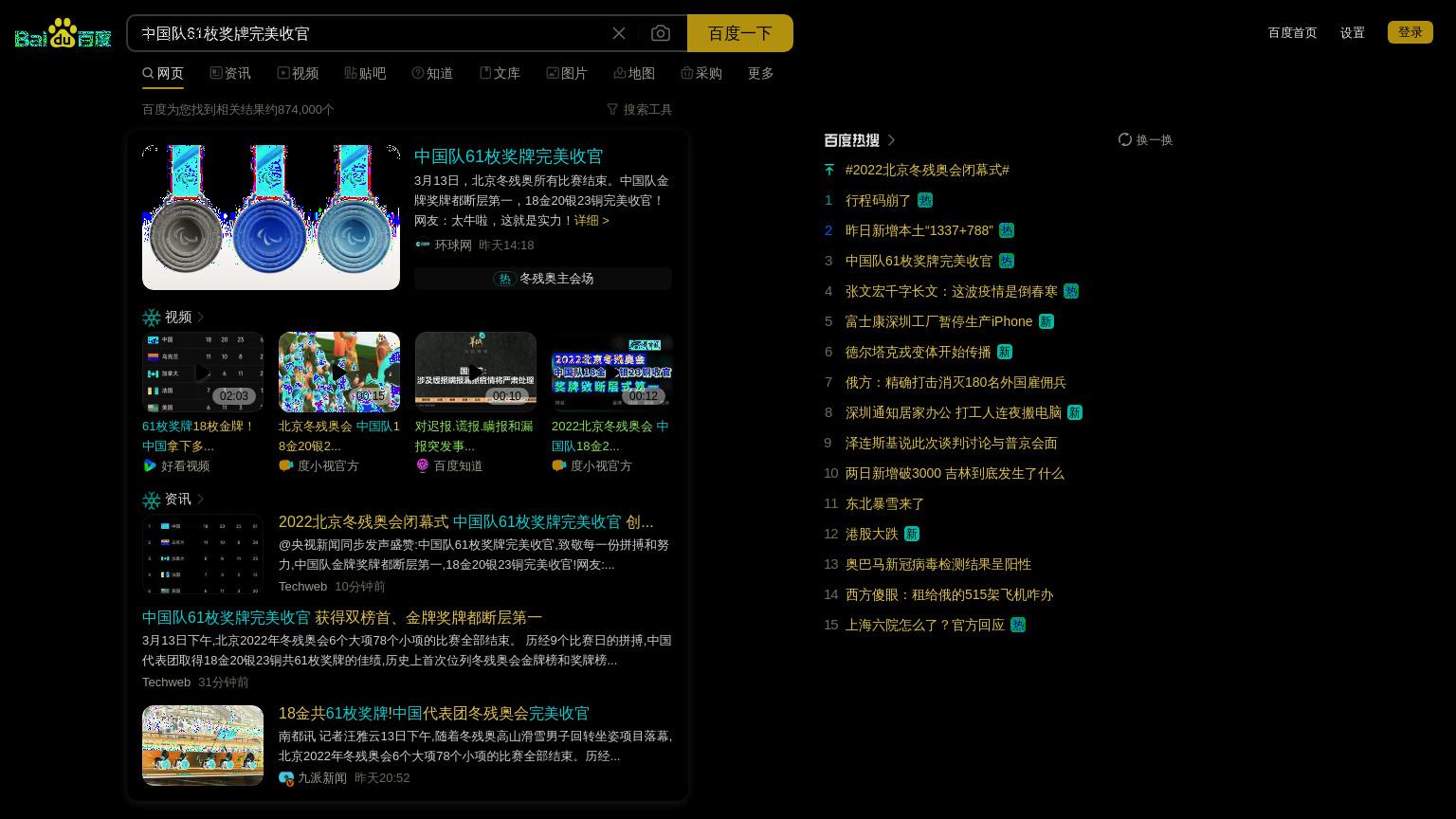Switch to the 文库 tab
This screenshot has width=1456, height=819.
[x=500, y=73]
